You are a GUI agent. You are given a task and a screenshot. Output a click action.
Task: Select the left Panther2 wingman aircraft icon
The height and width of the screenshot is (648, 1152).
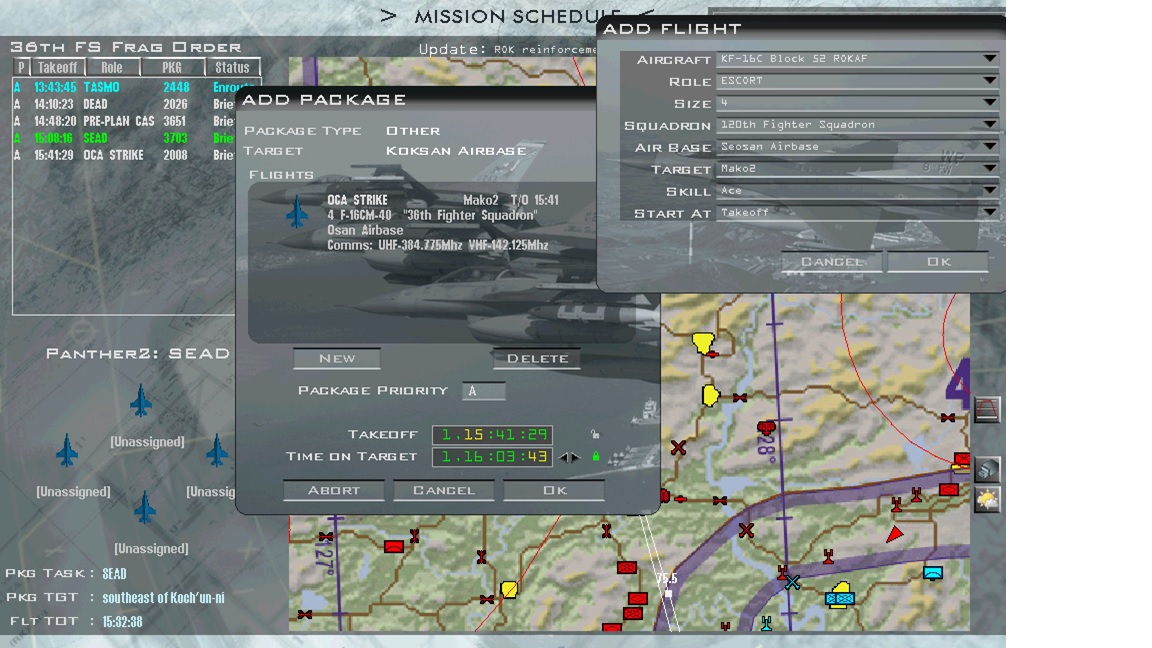click(x=67, y=450)
